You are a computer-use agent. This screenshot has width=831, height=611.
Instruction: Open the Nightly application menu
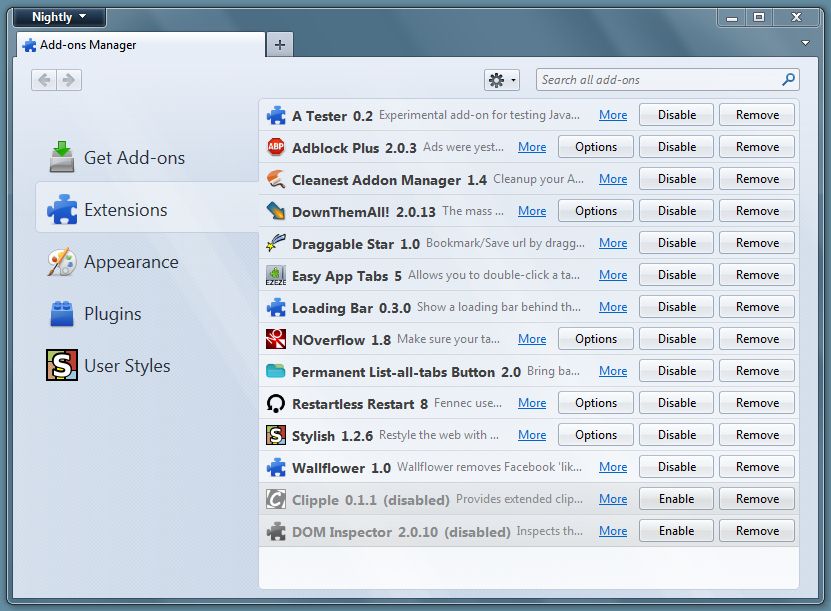57,16
